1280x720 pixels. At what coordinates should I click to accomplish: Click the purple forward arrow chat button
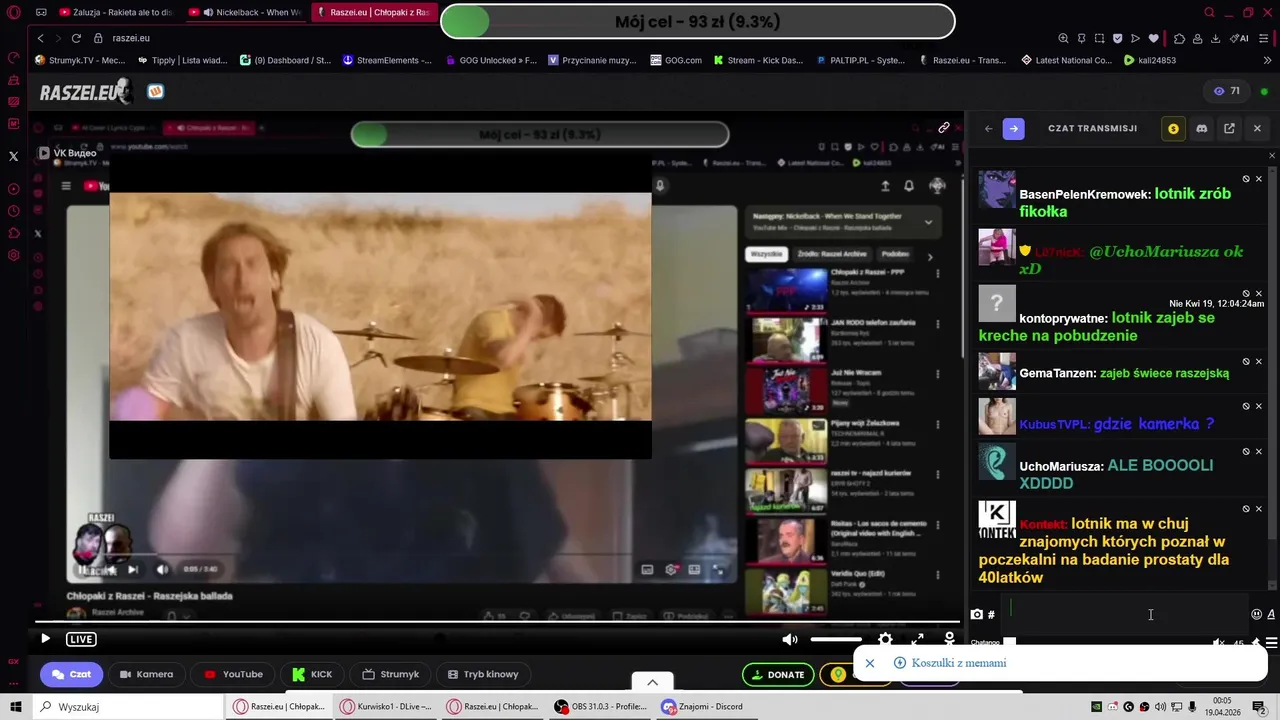tap(1014, 128)
